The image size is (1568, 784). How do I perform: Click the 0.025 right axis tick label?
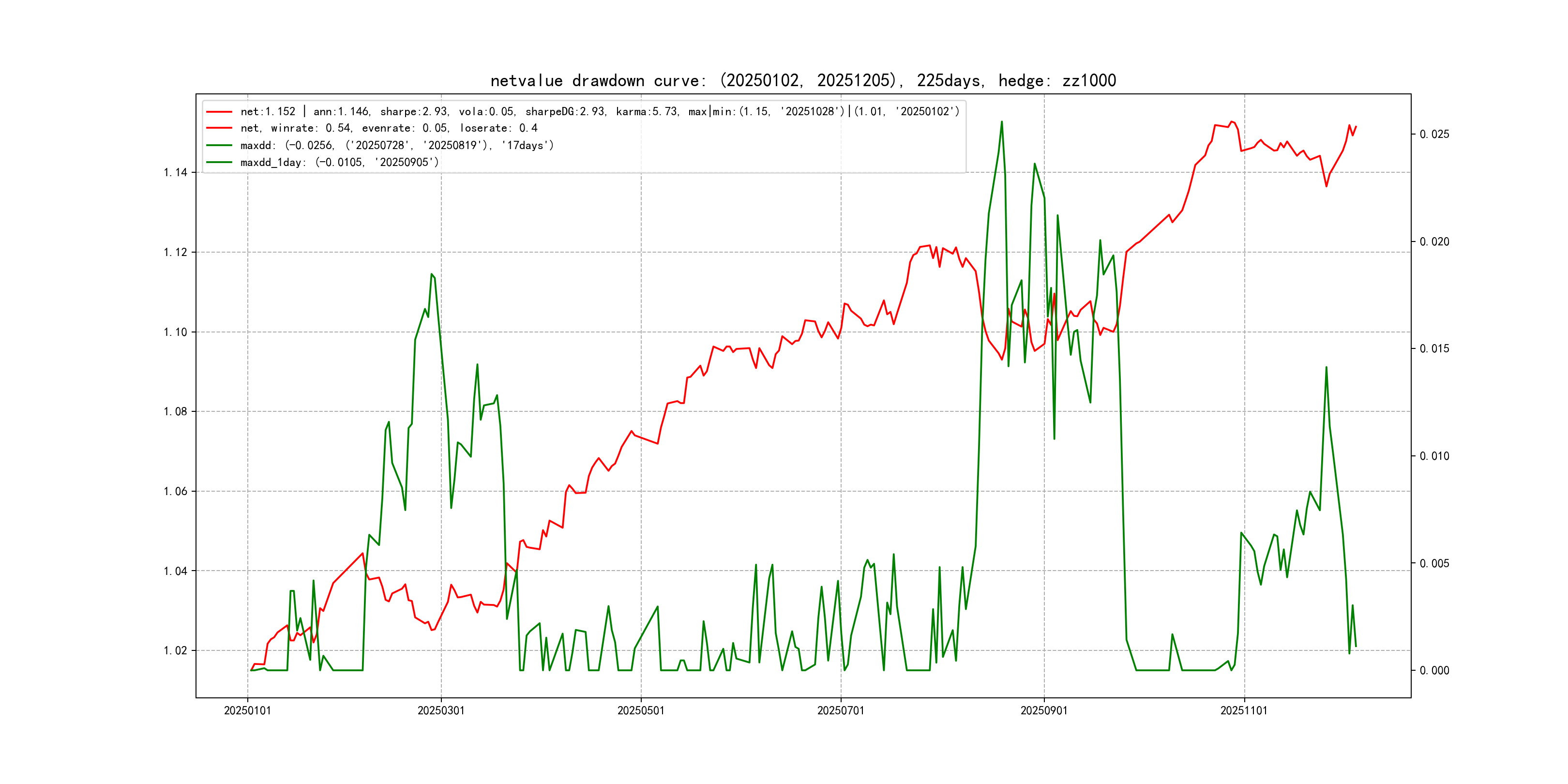click(x=1434, y=135)
